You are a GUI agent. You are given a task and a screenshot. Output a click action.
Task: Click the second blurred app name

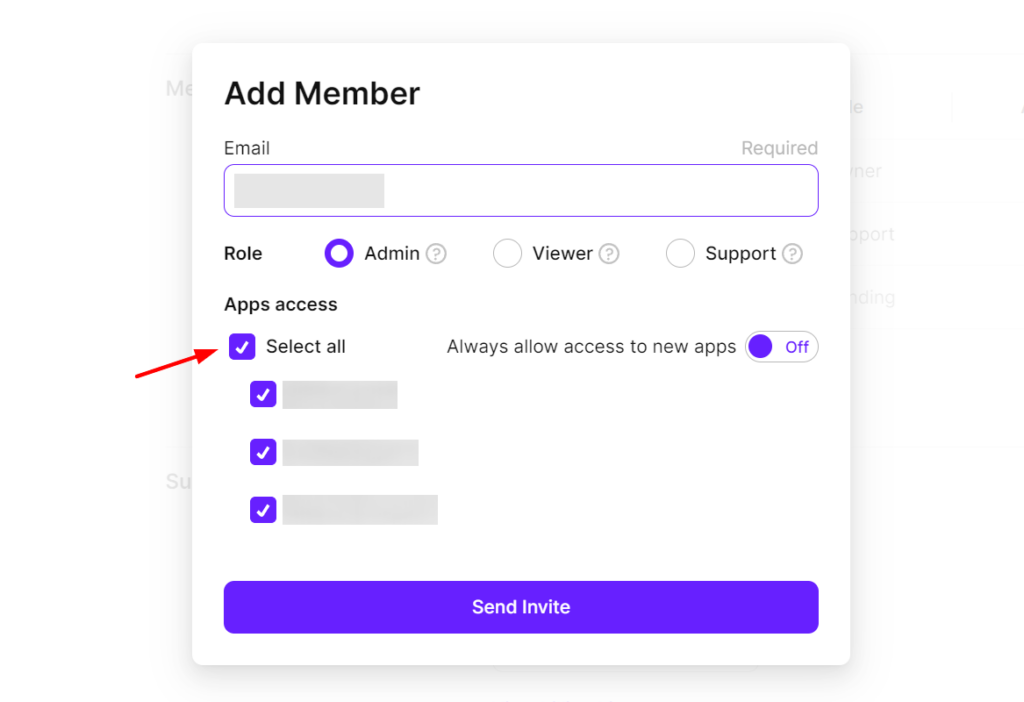tap(350, 452)
